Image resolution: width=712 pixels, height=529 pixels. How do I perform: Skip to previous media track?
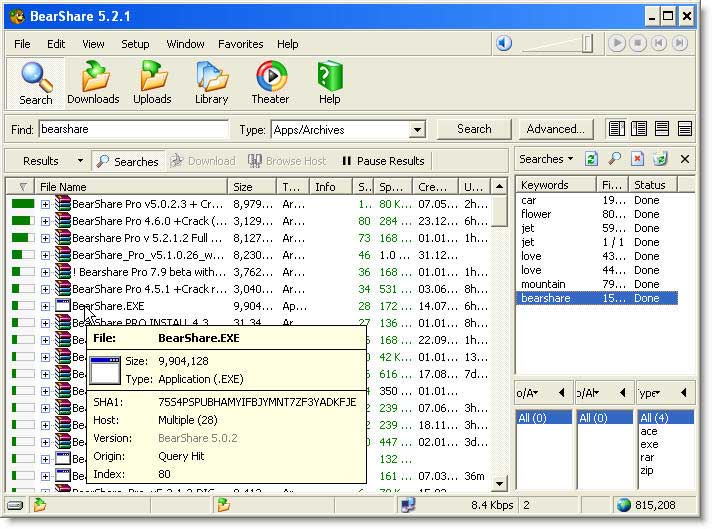[659, 43]
